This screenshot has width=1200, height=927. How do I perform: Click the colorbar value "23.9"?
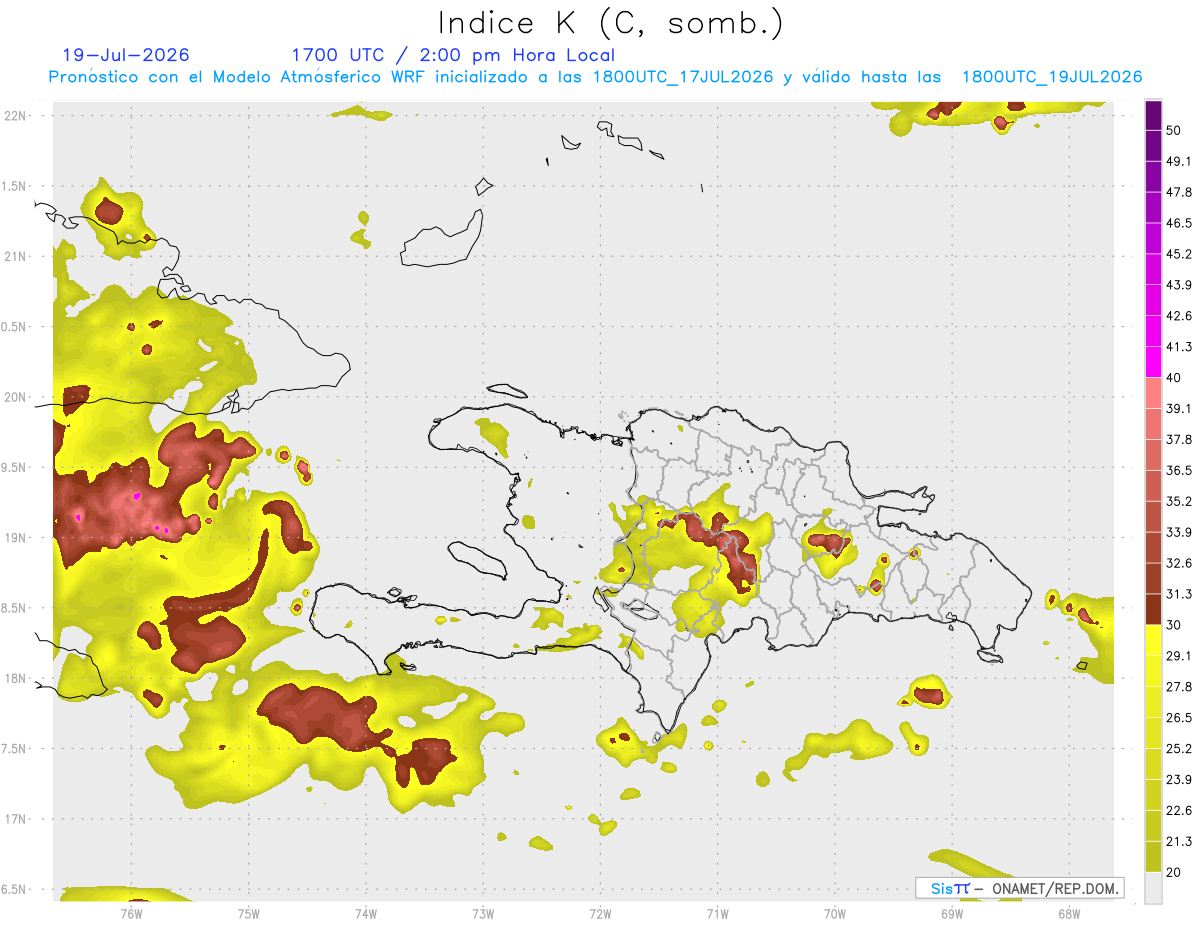tap(1178, 781)
